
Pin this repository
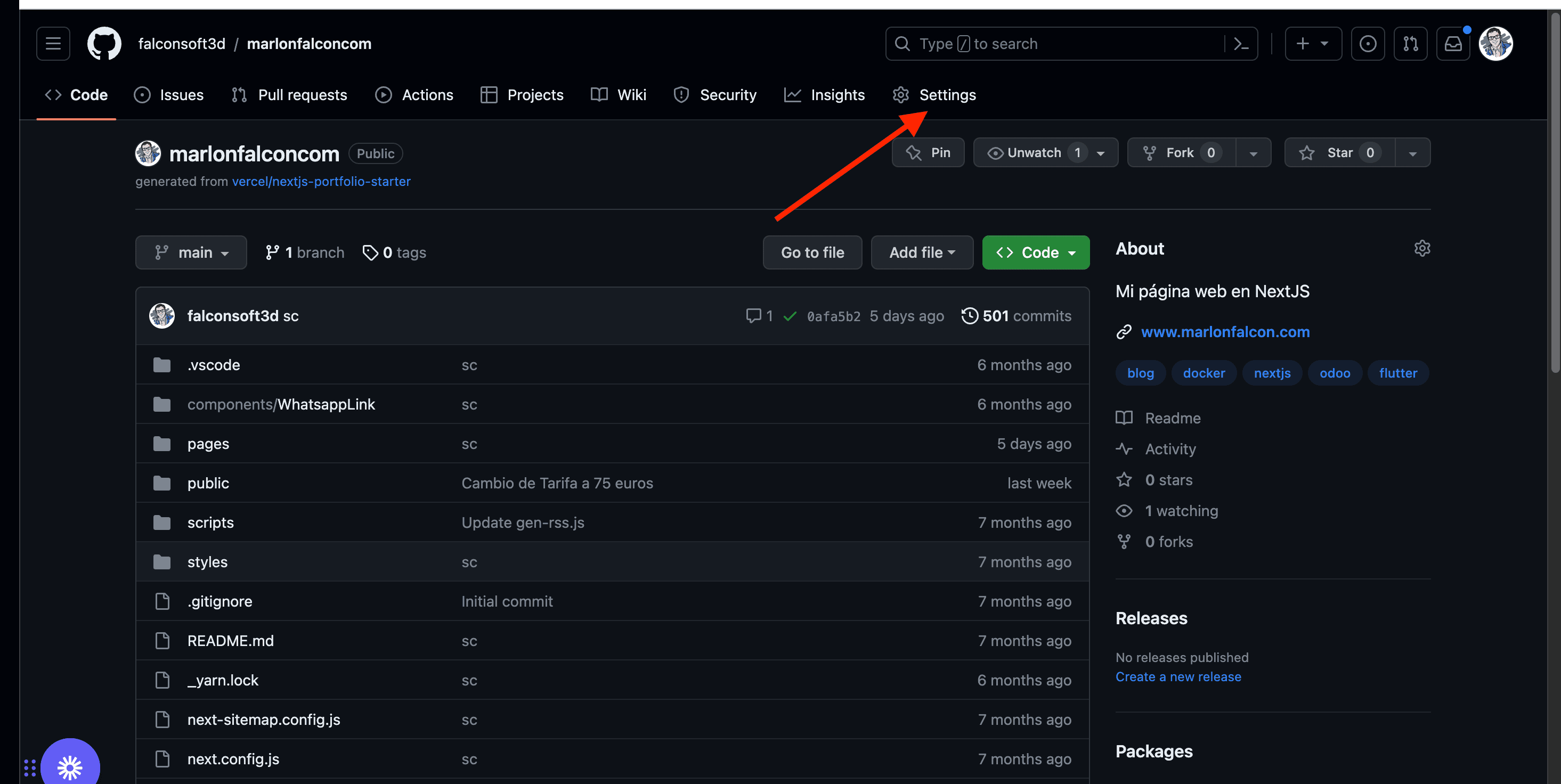[928, 153]
